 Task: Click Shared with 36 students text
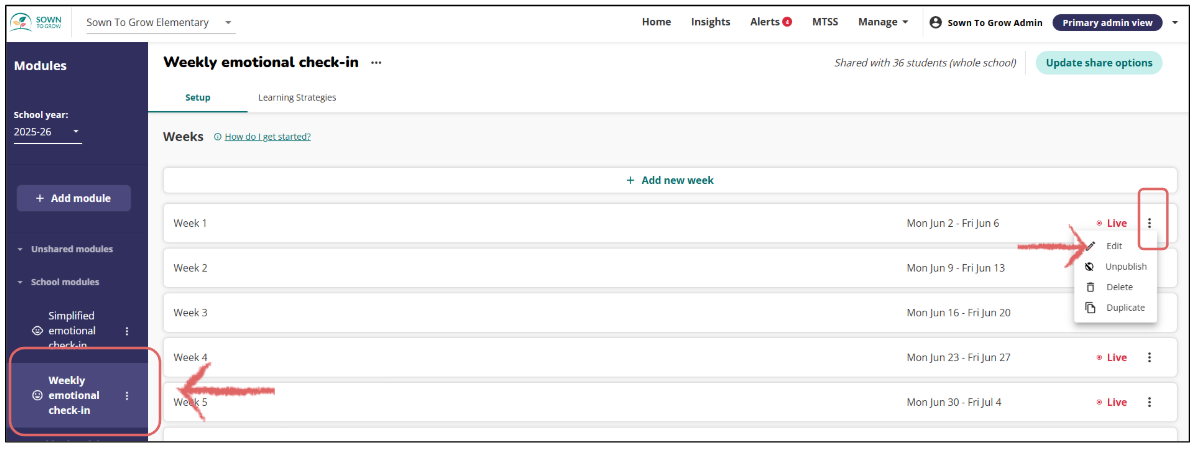coord(925,63)
